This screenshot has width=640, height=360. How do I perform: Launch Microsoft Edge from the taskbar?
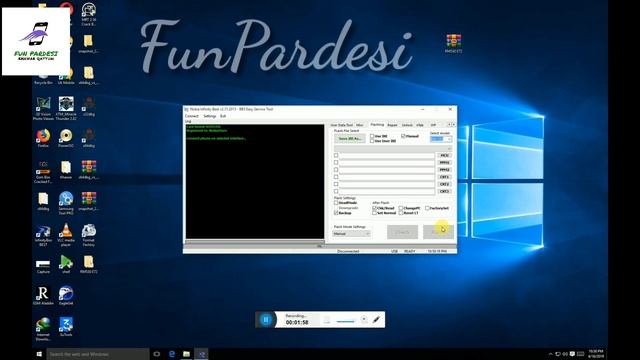tap(172, 354)
